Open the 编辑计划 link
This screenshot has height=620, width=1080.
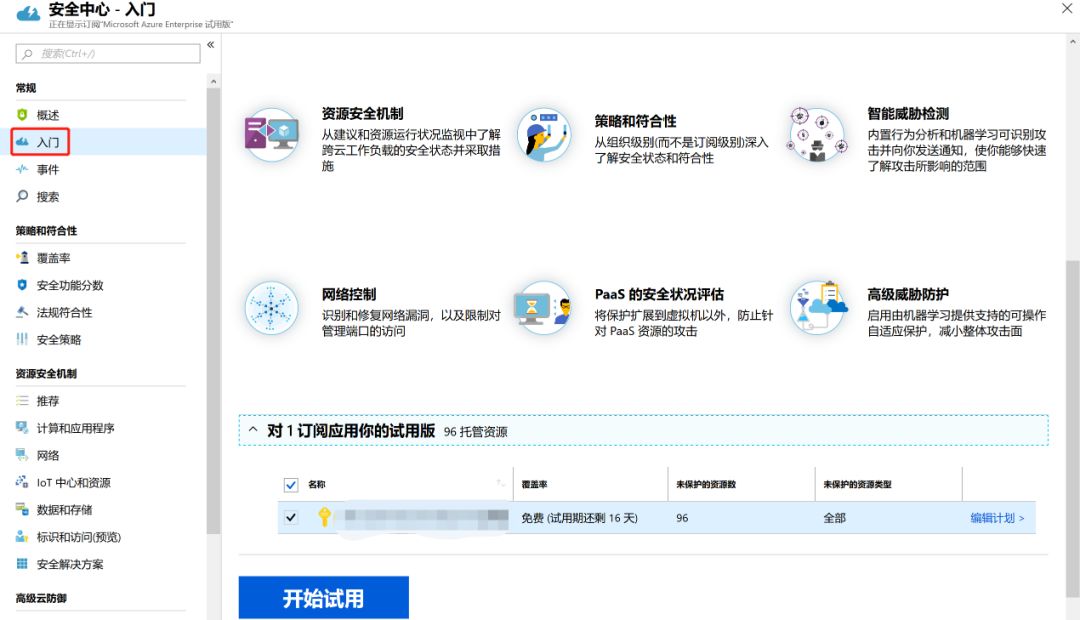(997, 518)
